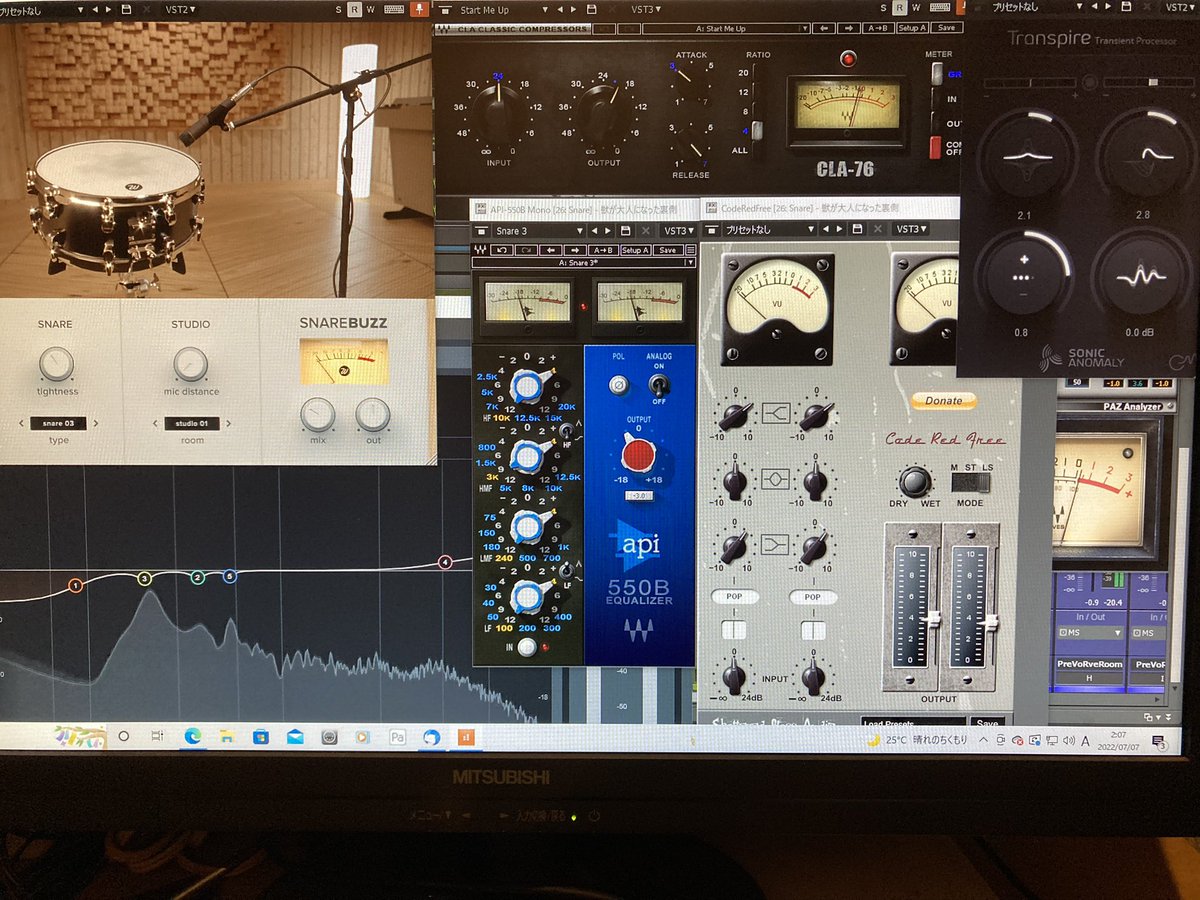Click the Waves logo in API-550B toolbar
Viewport: 1200px width, 900px height.
coord(478,250)
